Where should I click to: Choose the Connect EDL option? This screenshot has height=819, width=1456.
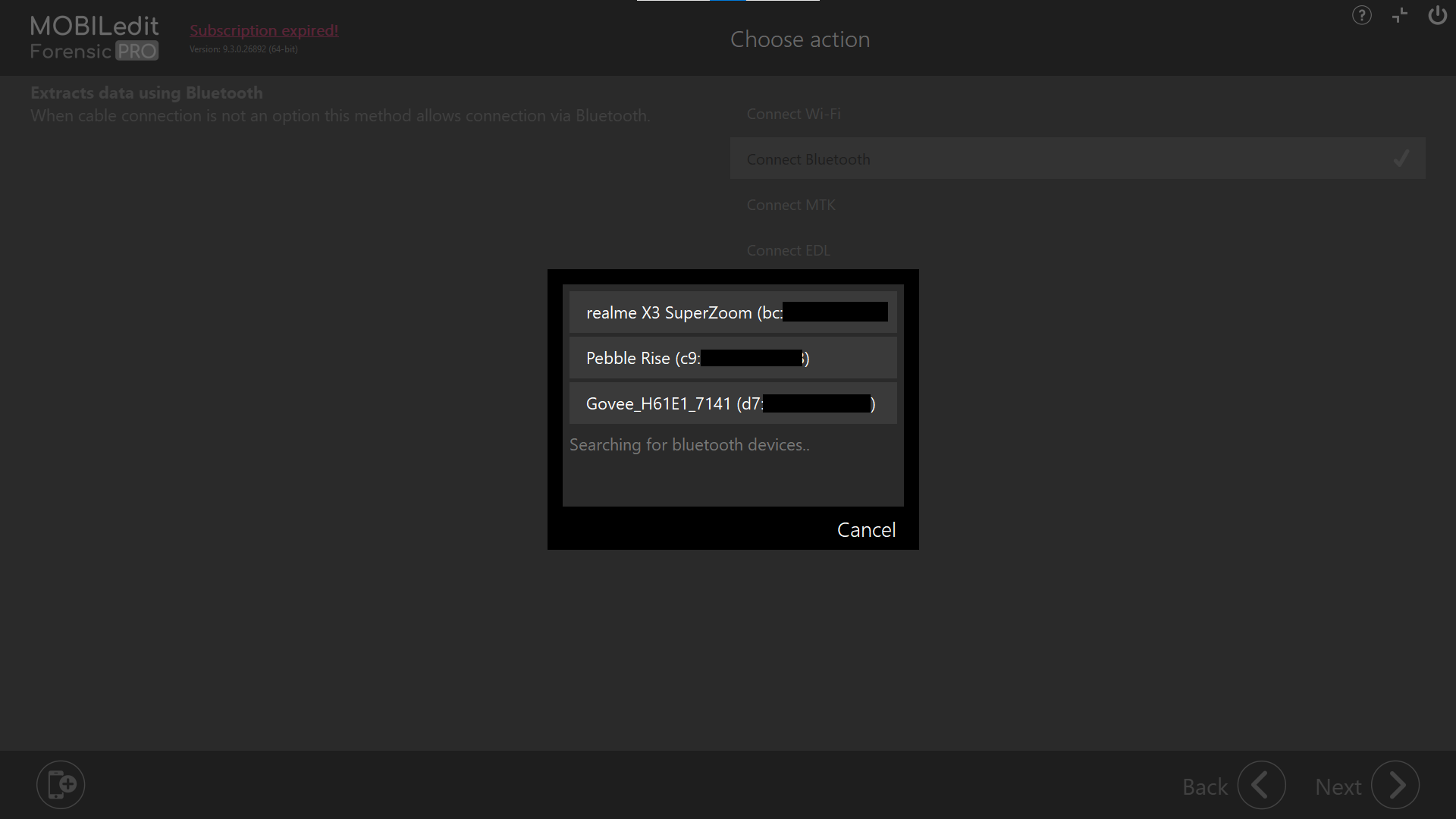pyautogui.click(x=788, y=250)
